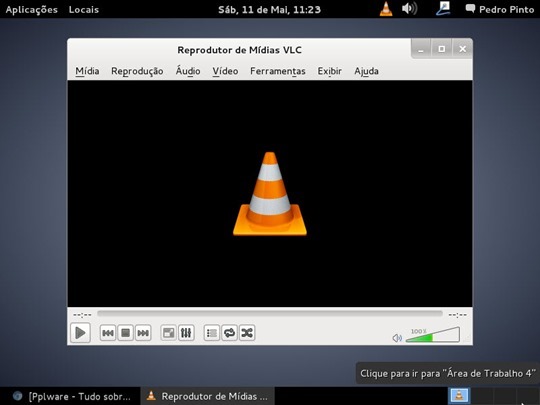Open the Aplicações top panel menu
The height and width of the screenshot is (405, 540).
tap(32, 9)
